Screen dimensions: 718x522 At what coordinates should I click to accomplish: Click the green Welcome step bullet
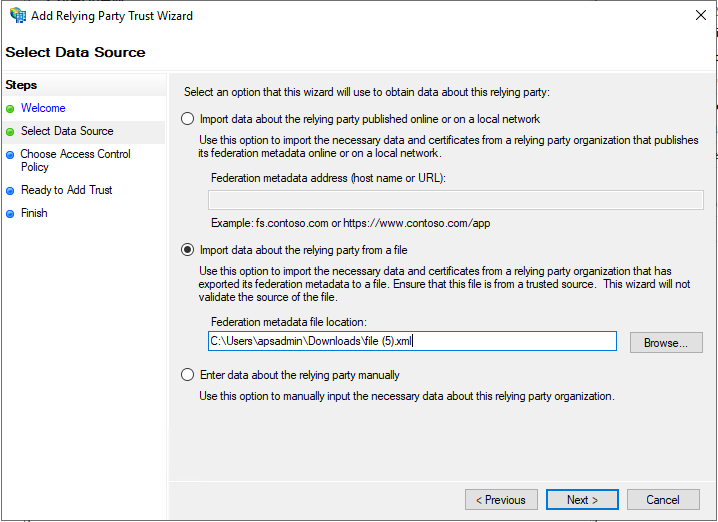pos(10,109)
